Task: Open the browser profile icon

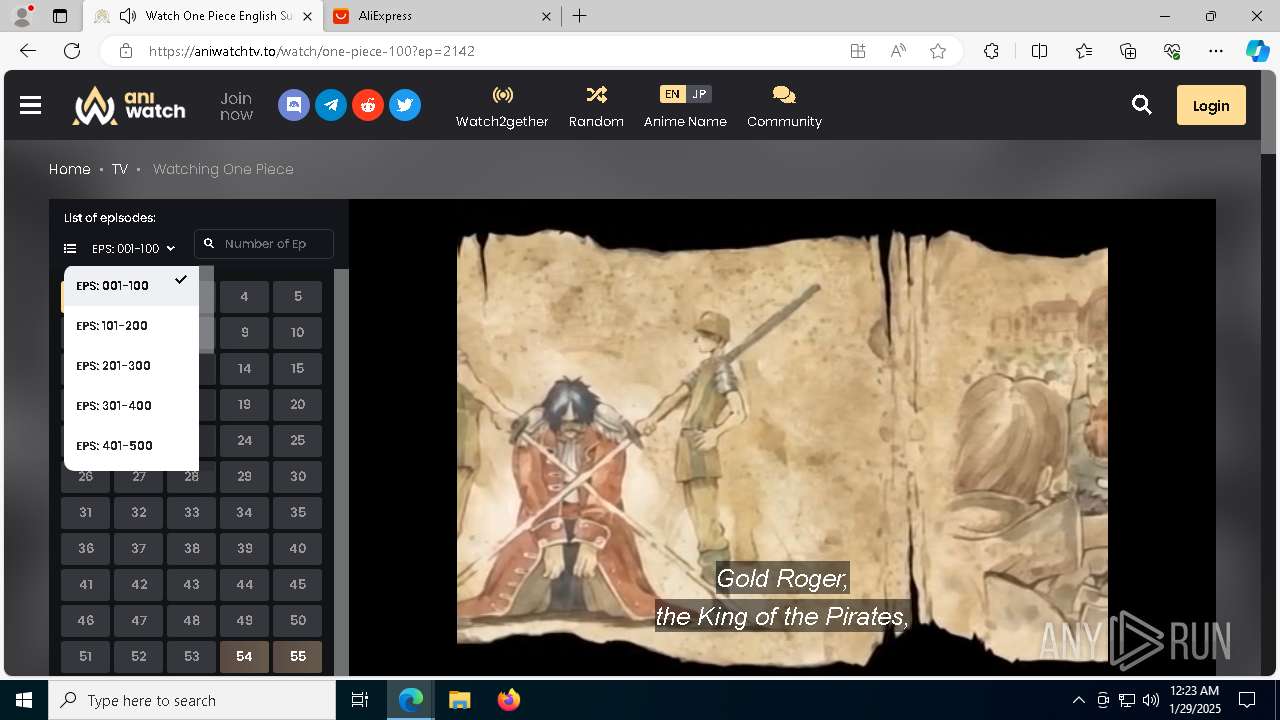Action: (x=22, y=16)
